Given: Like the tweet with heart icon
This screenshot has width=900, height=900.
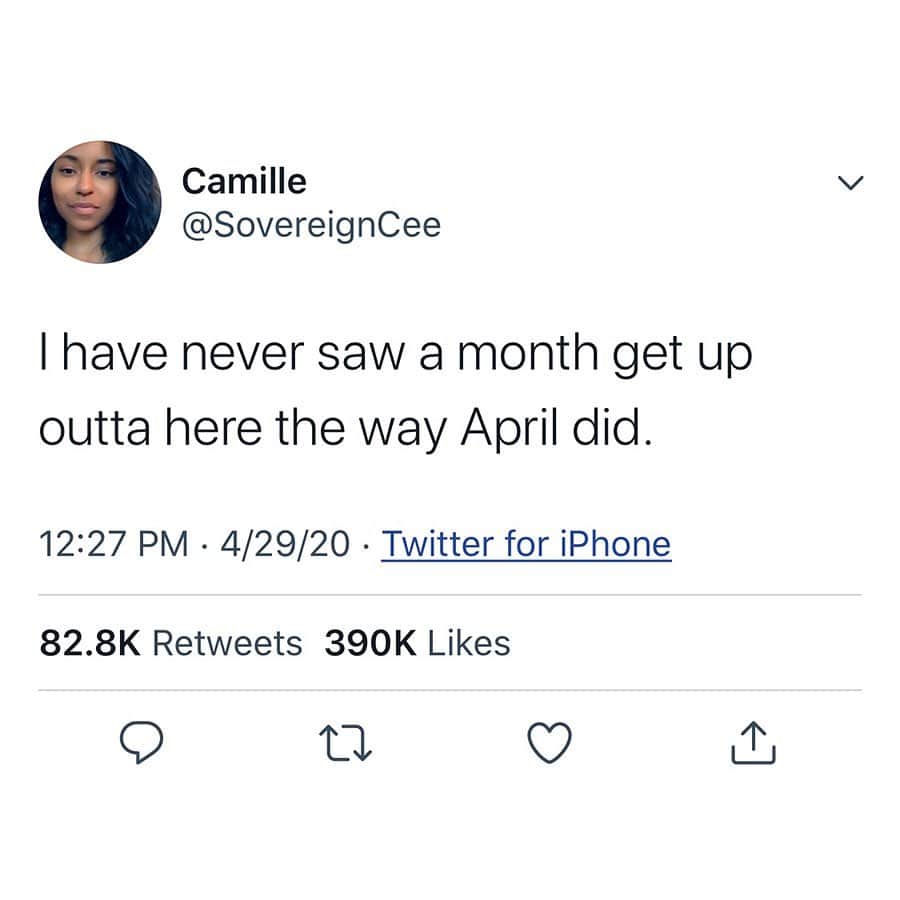Looking at the screenshot, I should [x=549, y=742].
